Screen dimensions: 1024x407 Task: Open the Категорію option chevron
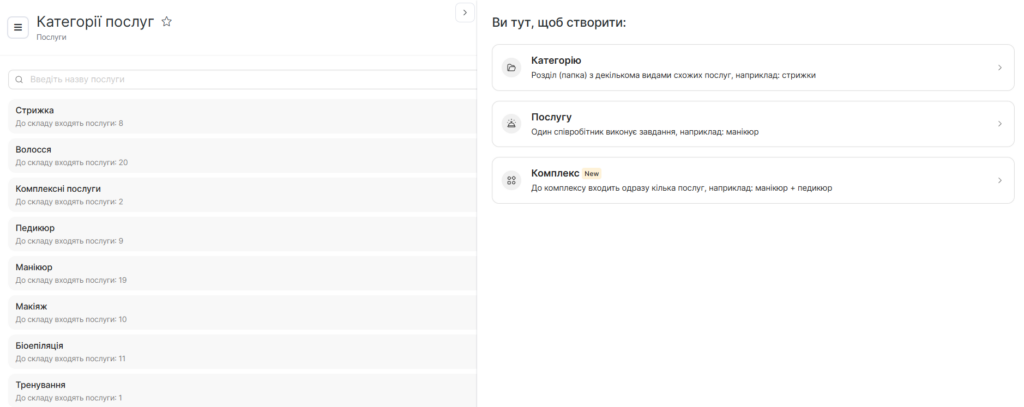(999, 68)
